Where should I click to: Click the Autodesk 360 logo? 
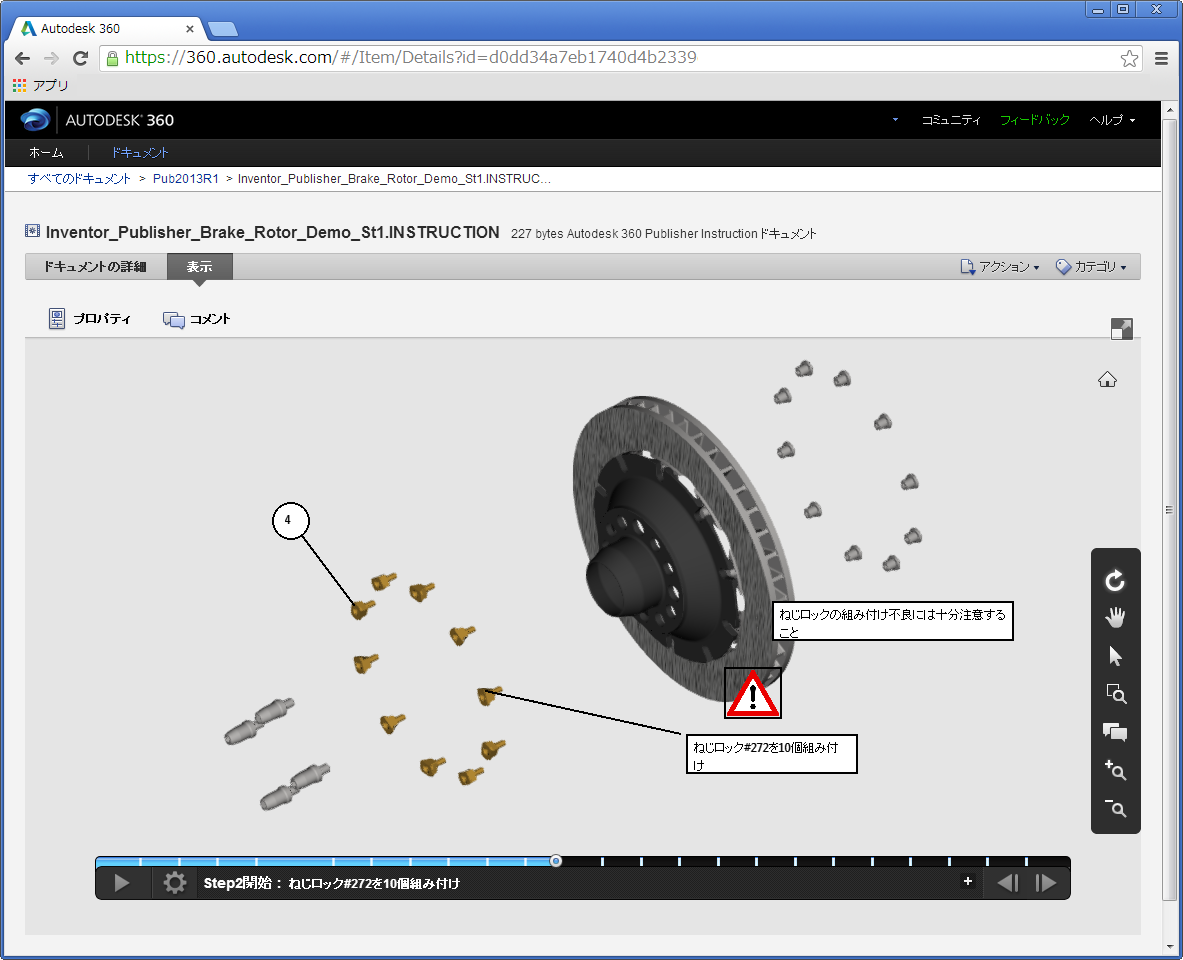(x=97, y=120)
